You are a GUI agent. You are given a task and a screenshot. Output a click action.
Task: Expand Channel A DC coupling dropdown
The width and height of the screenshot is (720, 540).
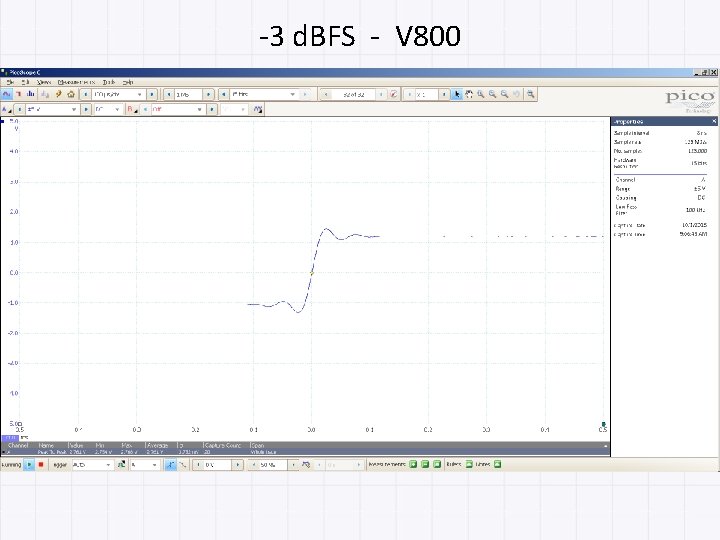[x=117, y=109]
